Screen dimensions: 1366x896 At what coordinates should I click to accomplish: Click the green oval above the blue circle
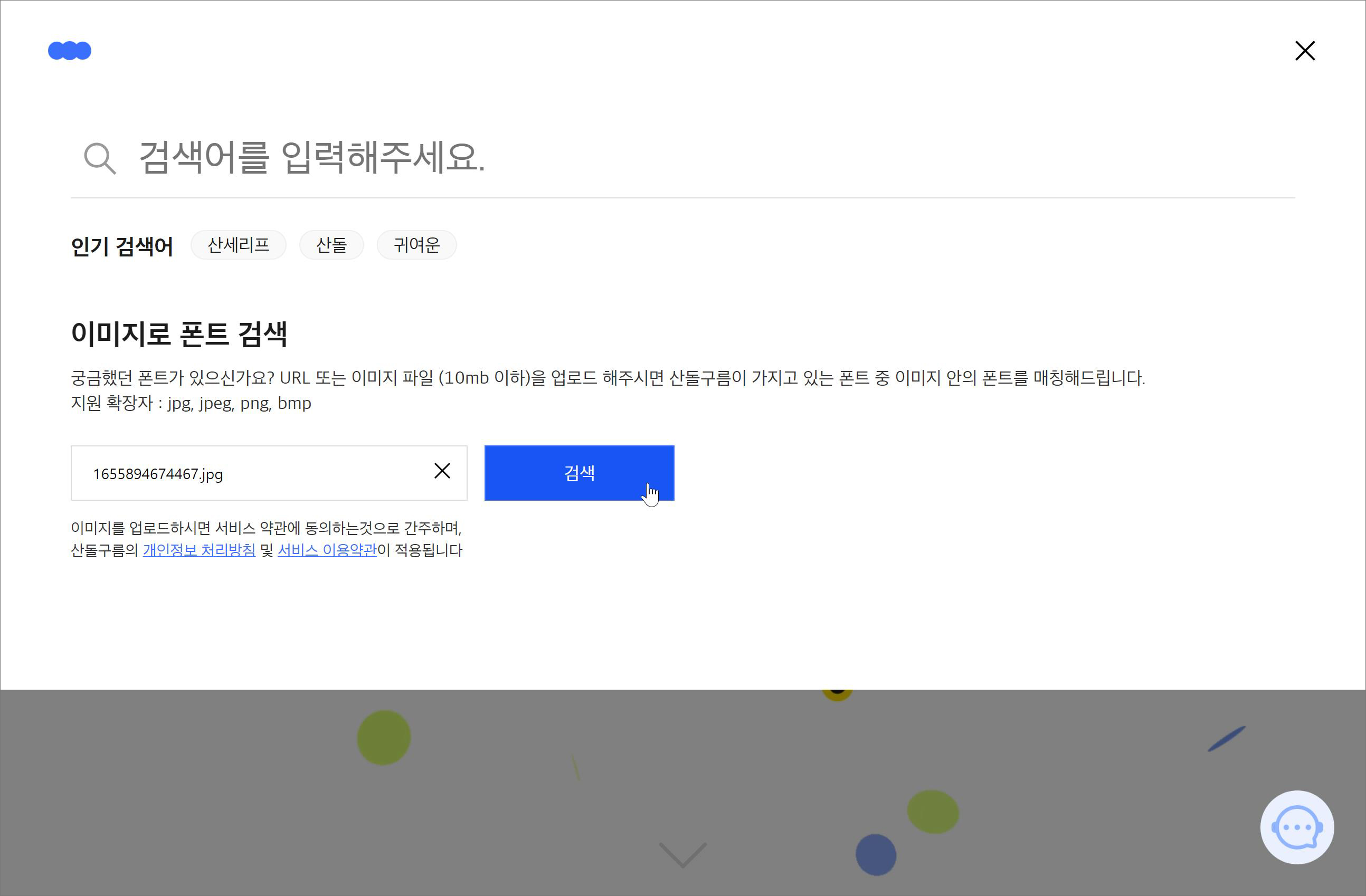tap(933, 812)
